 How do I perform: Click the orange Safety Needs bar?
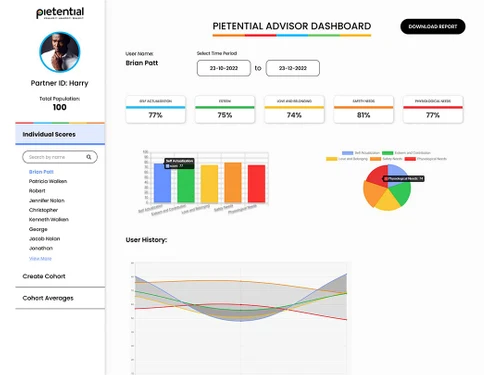(x=233, y=182)
